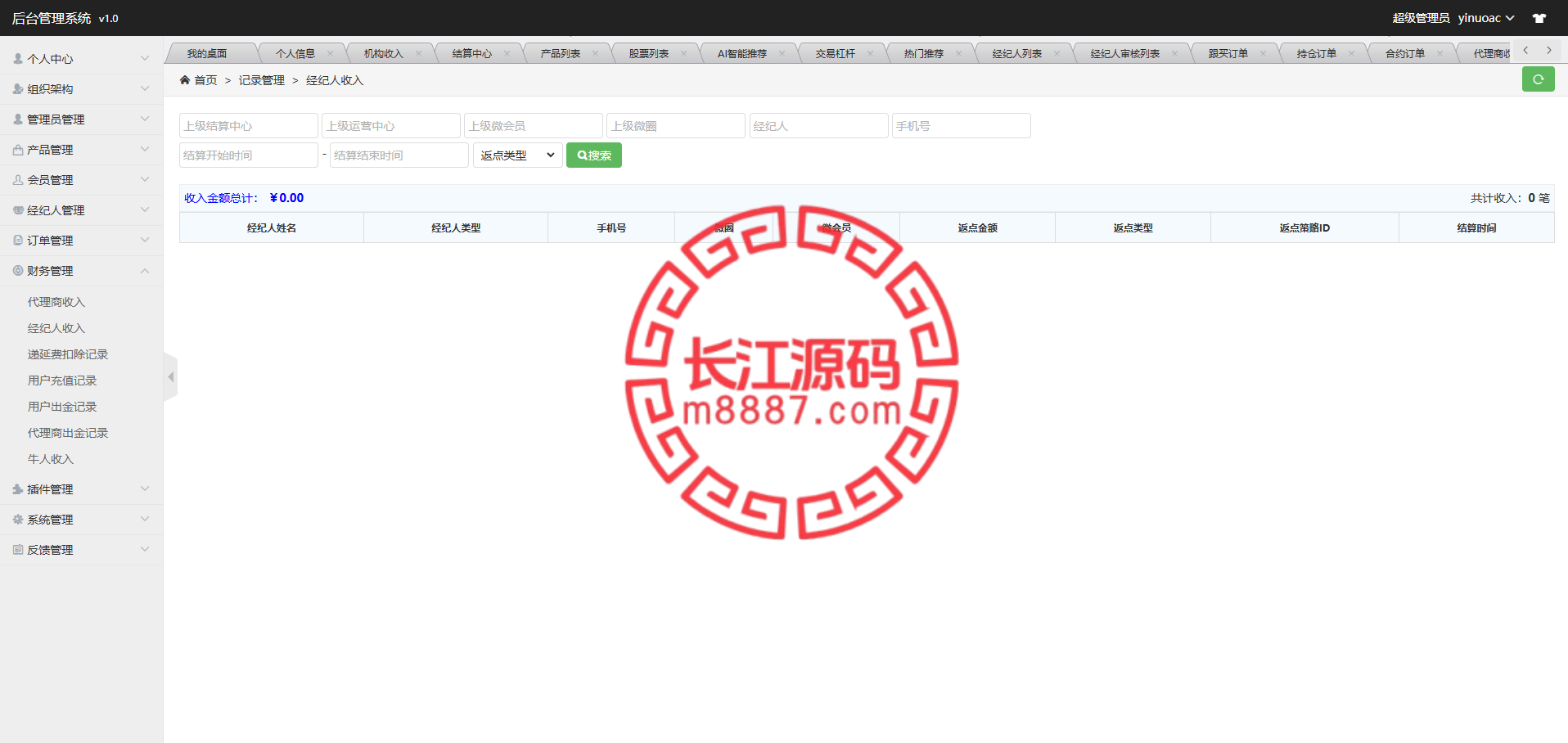Image resolution: width=1568 pixels, height=743 pixels.
Task: Click the green 搜索 button
Action: tap(594, 155)
